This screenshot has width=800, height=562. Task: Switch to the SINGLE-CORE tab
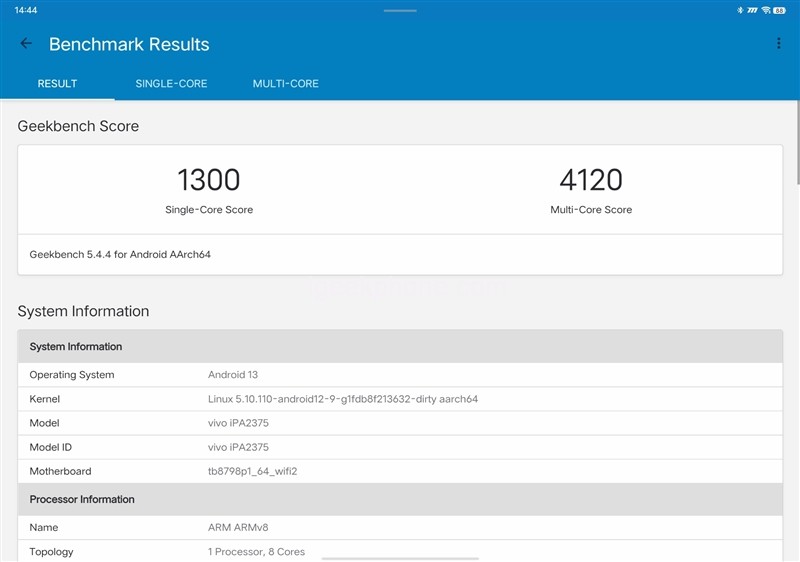pos(171,84)
